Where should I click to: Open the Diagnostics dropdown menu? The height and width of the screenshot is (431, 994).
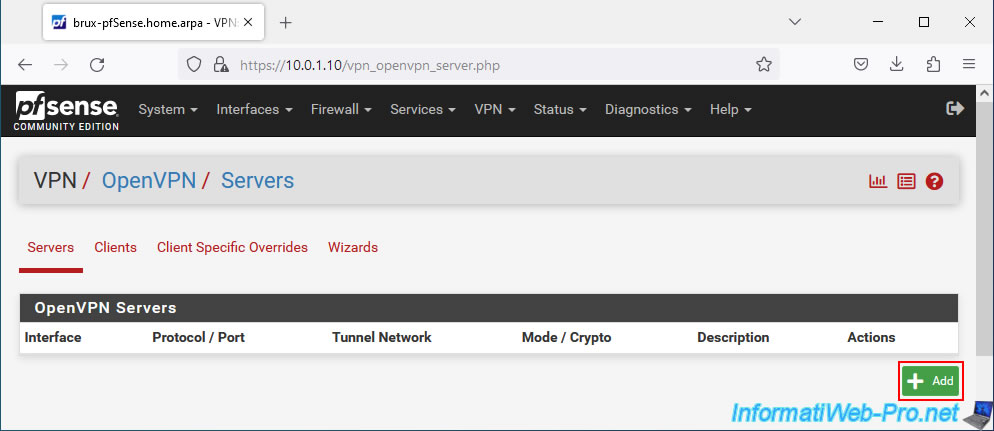648,110
